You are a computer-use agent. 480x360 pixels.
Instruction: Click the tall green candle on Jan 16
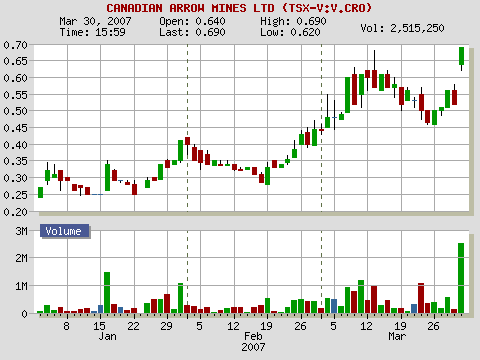pos(107,177)
